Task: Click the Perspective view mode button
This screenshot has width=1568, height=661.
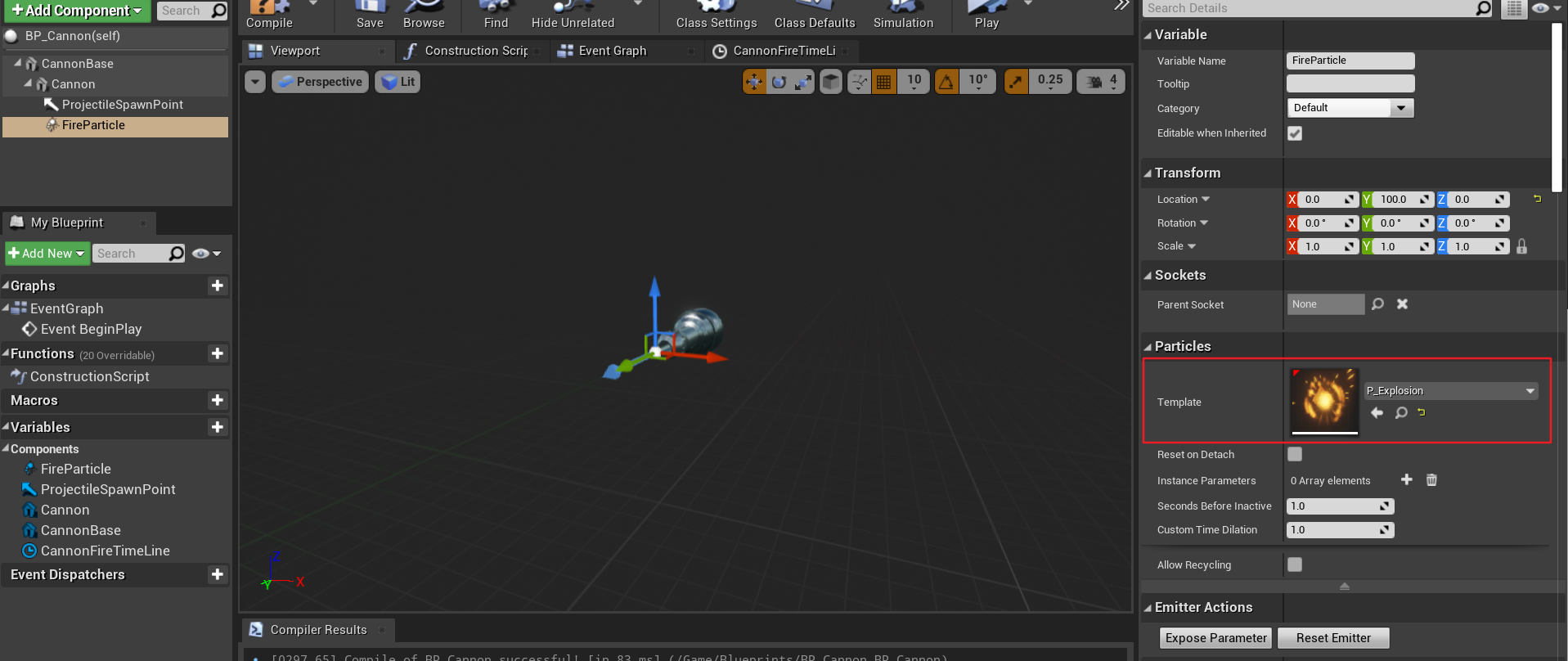Action: tap(319, 82)
